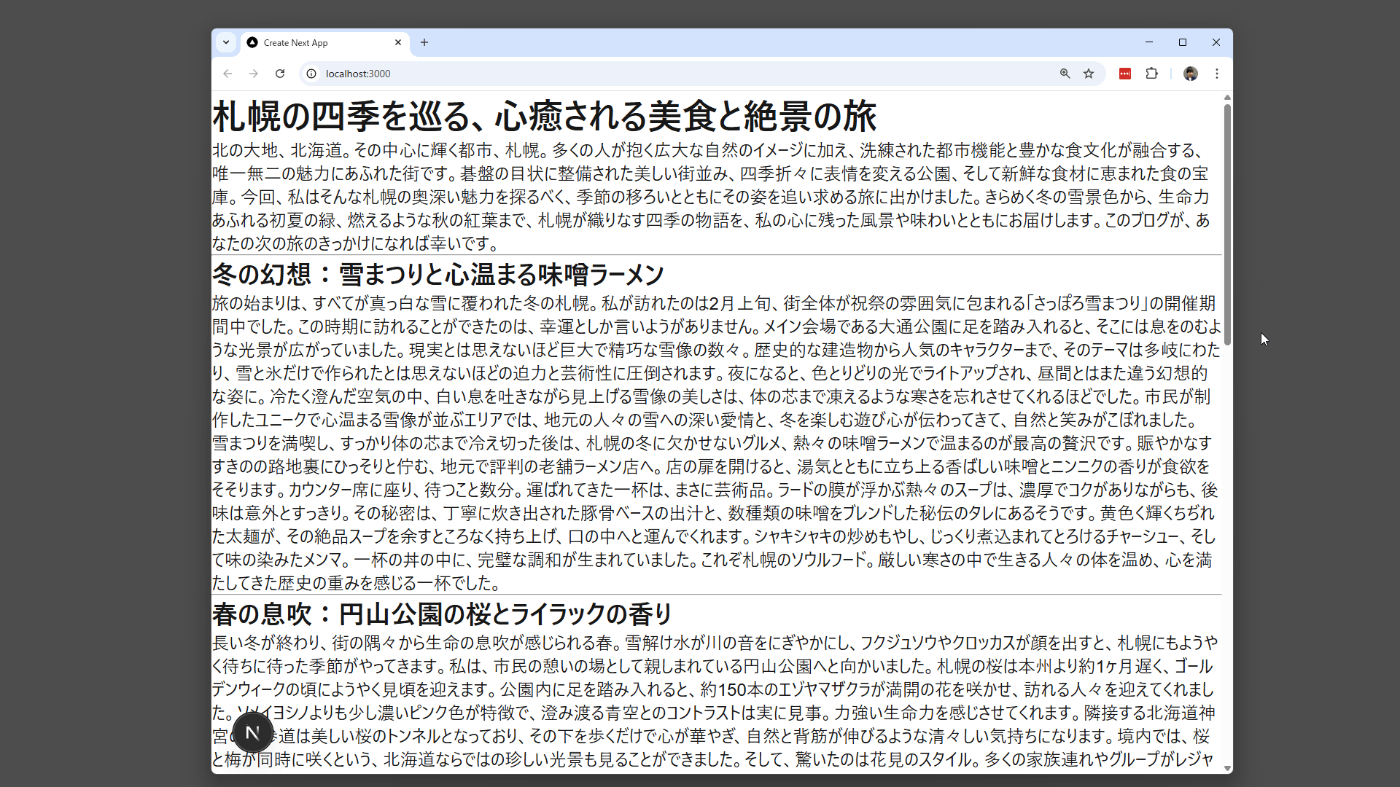Expand the profile sync dropdown

(x=1189, y=73)
